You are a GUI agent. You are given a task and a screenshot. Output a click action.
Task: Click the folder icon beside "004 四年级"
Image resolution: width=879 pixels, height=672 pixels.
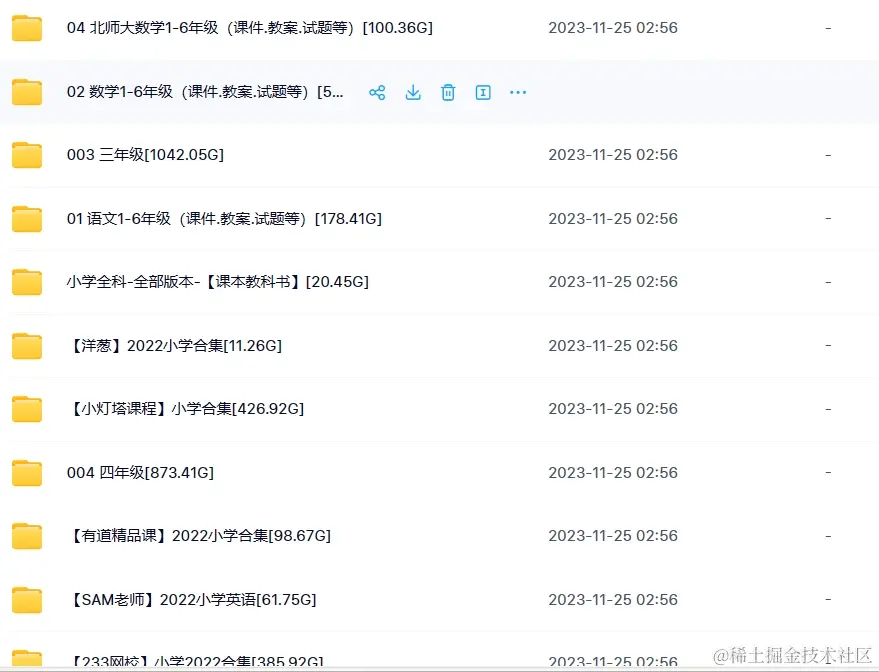(x=26, y=472)
